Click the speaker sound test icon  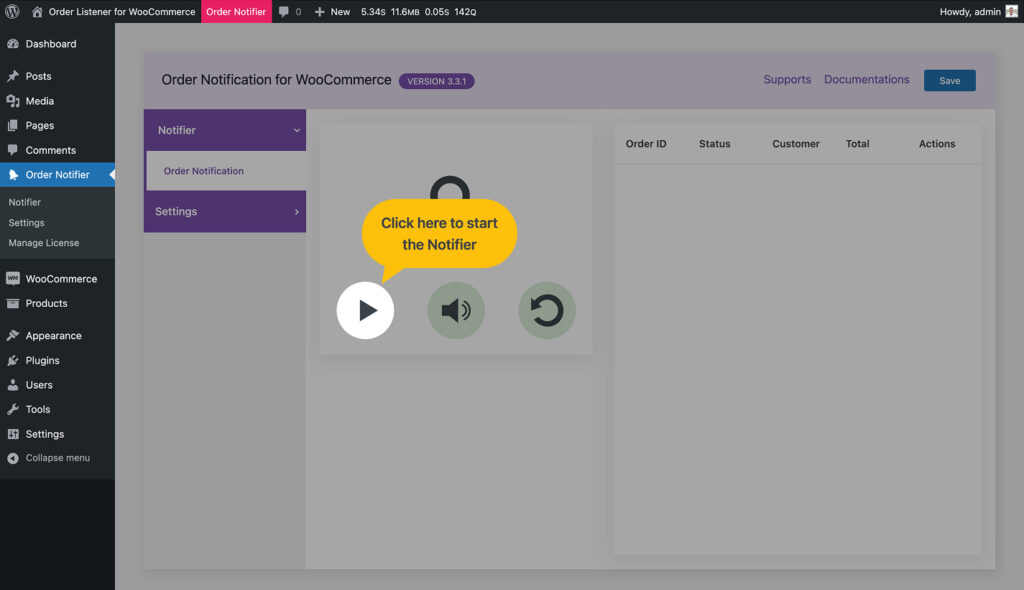pos(456,310)
